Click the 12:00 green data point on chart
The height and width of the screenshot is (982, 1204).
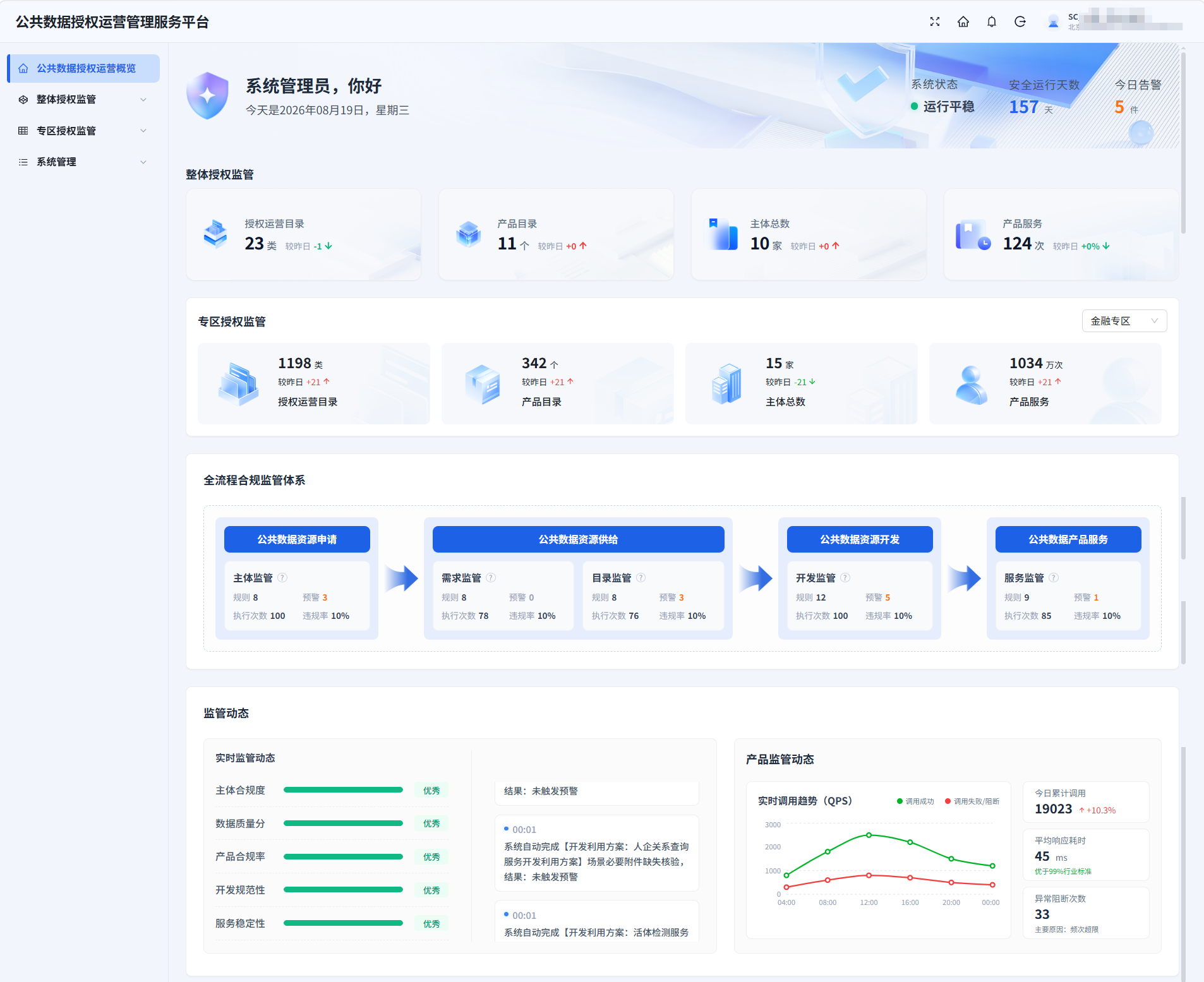[x=869, y=835]
